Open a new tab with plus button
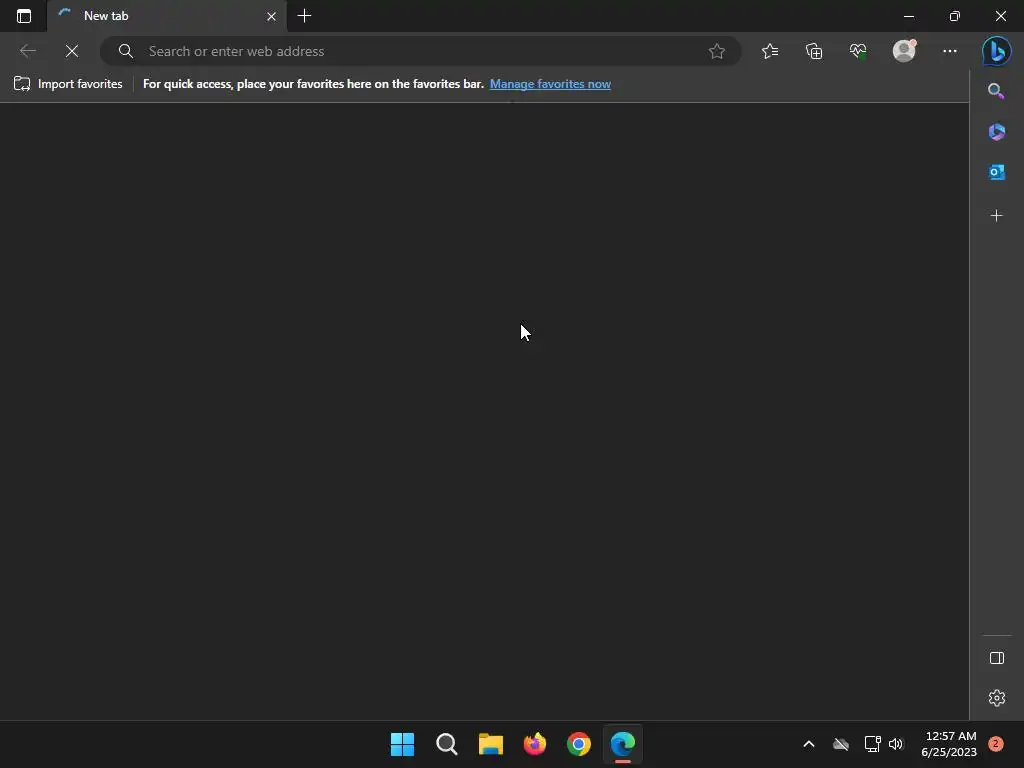 coord(304,16)
